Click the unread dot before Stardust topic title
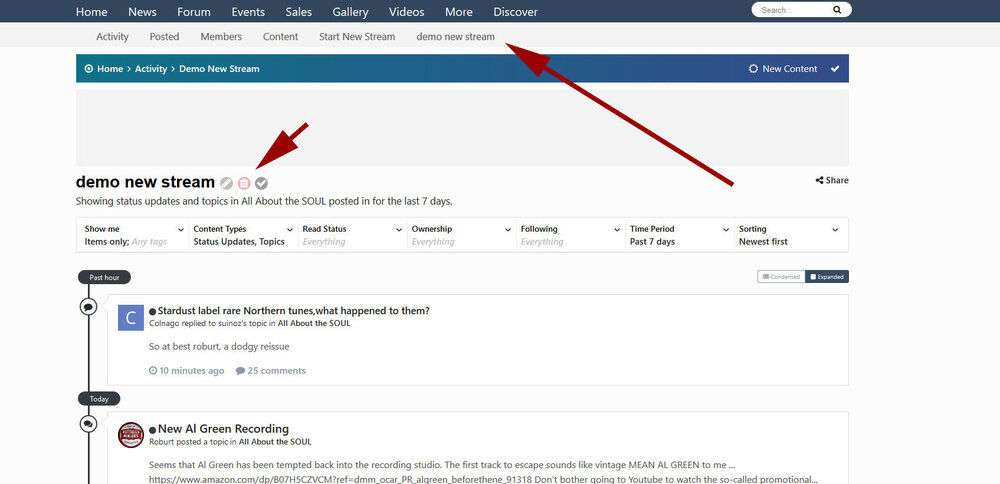This screenshot has width=1000, height=484. (152, 312)
